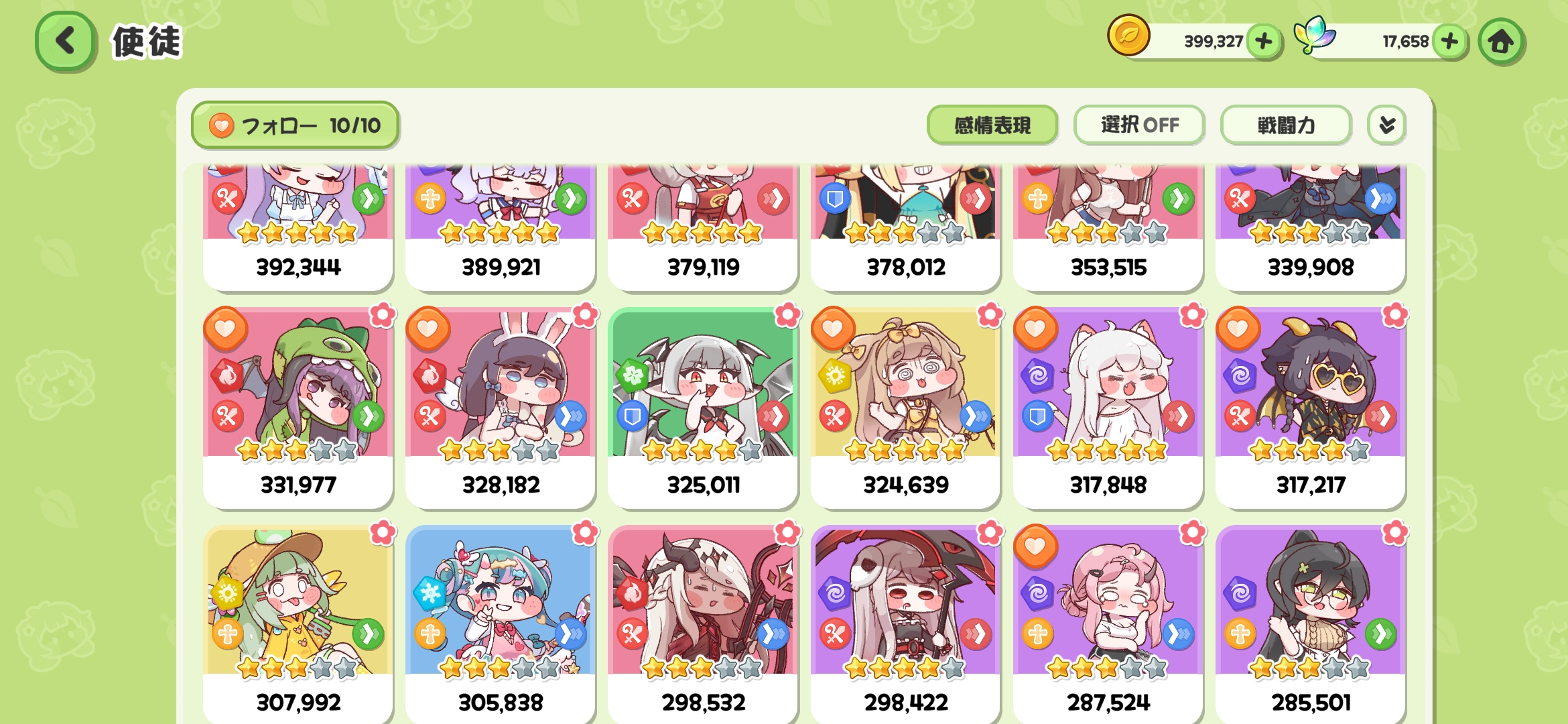Open the 324,639 yellow-background character card
The height and width of the screenshot is (724, 1568).
click(x=905, y=408)
